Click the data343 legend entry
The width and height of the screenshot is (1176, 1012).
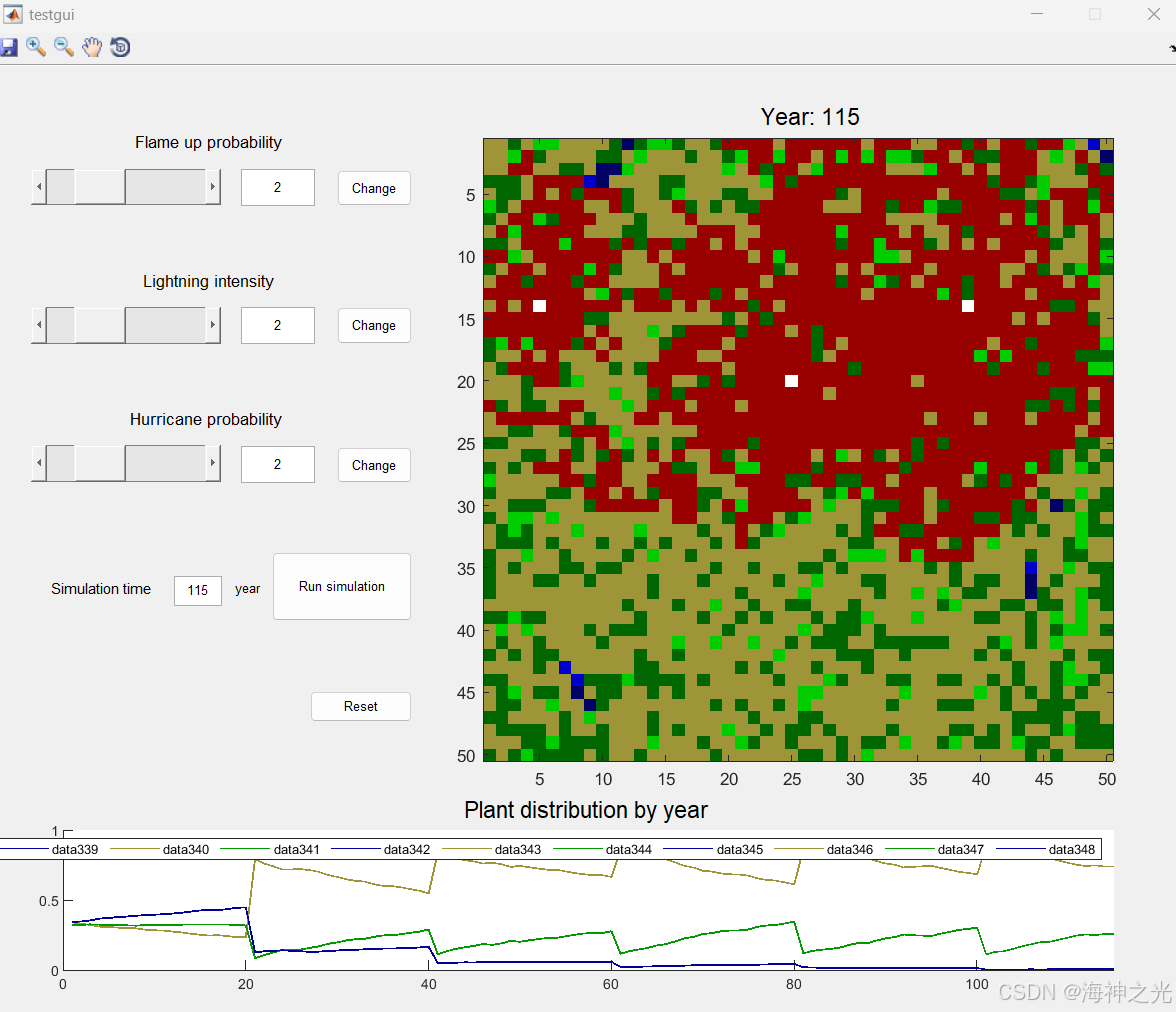[x=492, y=849]
